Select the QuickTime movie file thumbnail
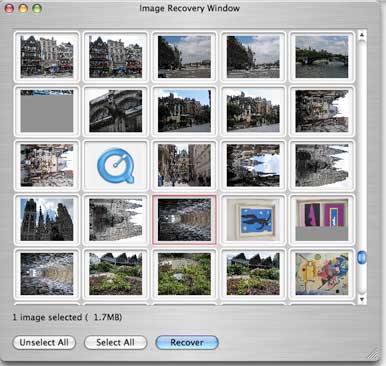This screenshot has width=386, height=366. click(x=115, y=165)
